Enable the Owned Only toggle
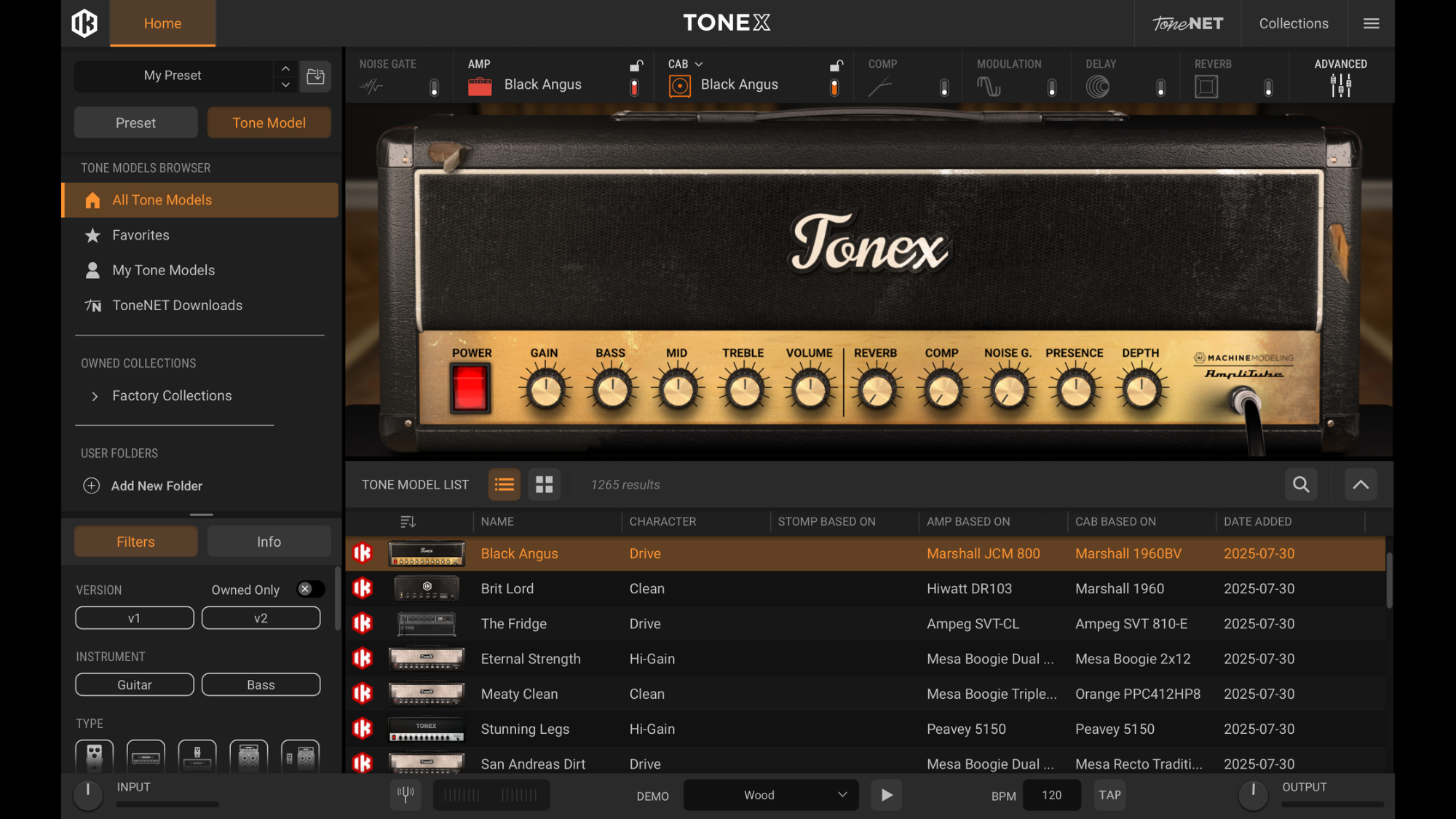Screen dimensions: 1456x819 (310, 589)
